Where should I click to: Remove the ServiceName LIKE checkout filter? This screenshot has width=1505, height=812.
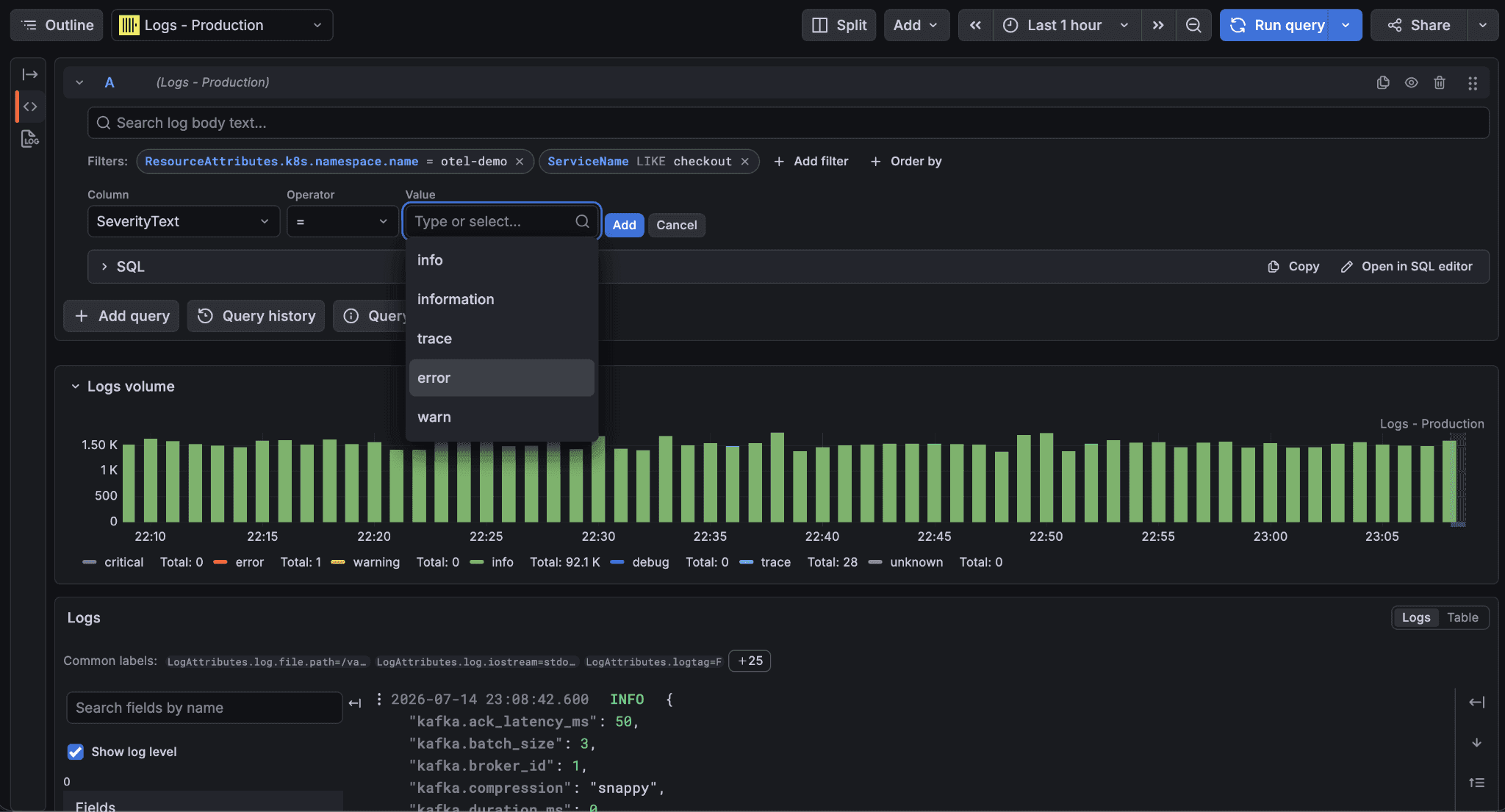(x=744, y=162)
